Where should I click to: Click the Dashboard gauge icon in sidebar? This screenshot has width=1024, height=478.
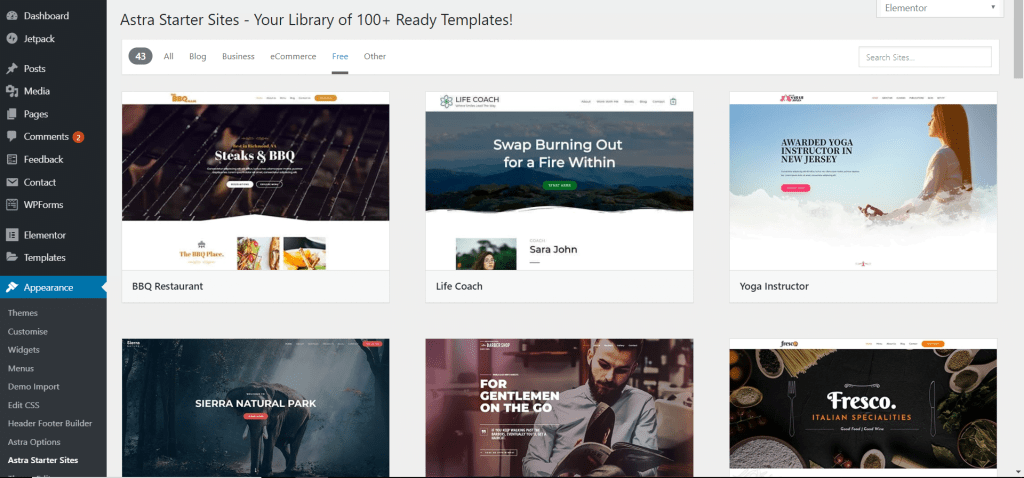coord(12,16)
